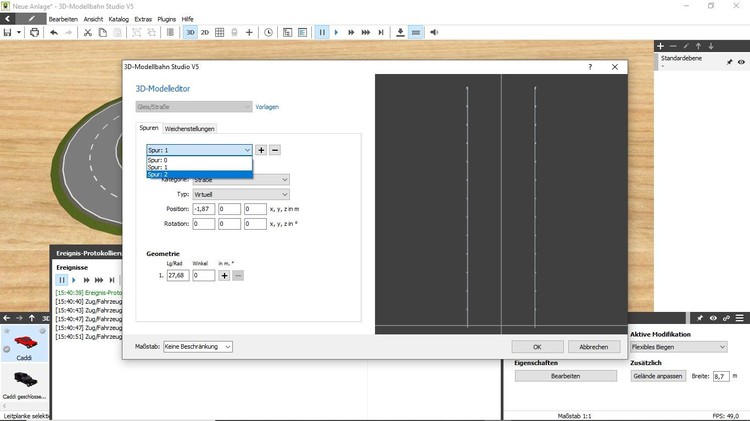Click the Vorlagen link

coord(267,106)
